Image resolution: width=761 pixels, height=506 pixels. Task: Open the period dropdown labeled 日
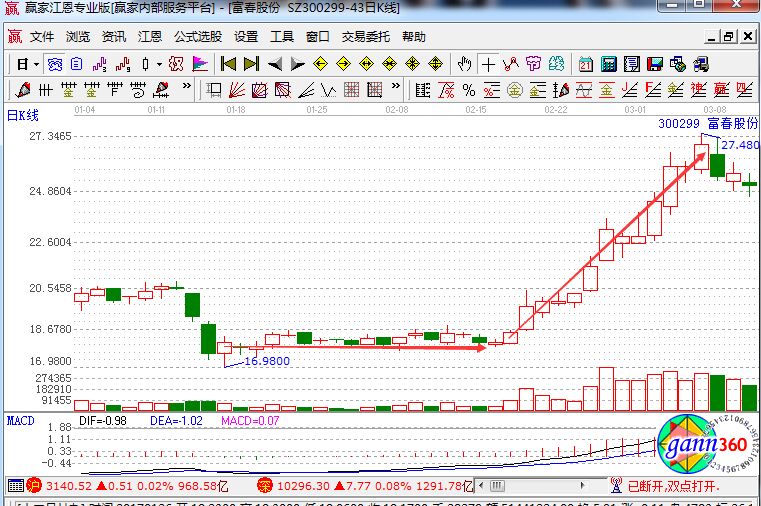pyautogui.click(x=27, y=64)
